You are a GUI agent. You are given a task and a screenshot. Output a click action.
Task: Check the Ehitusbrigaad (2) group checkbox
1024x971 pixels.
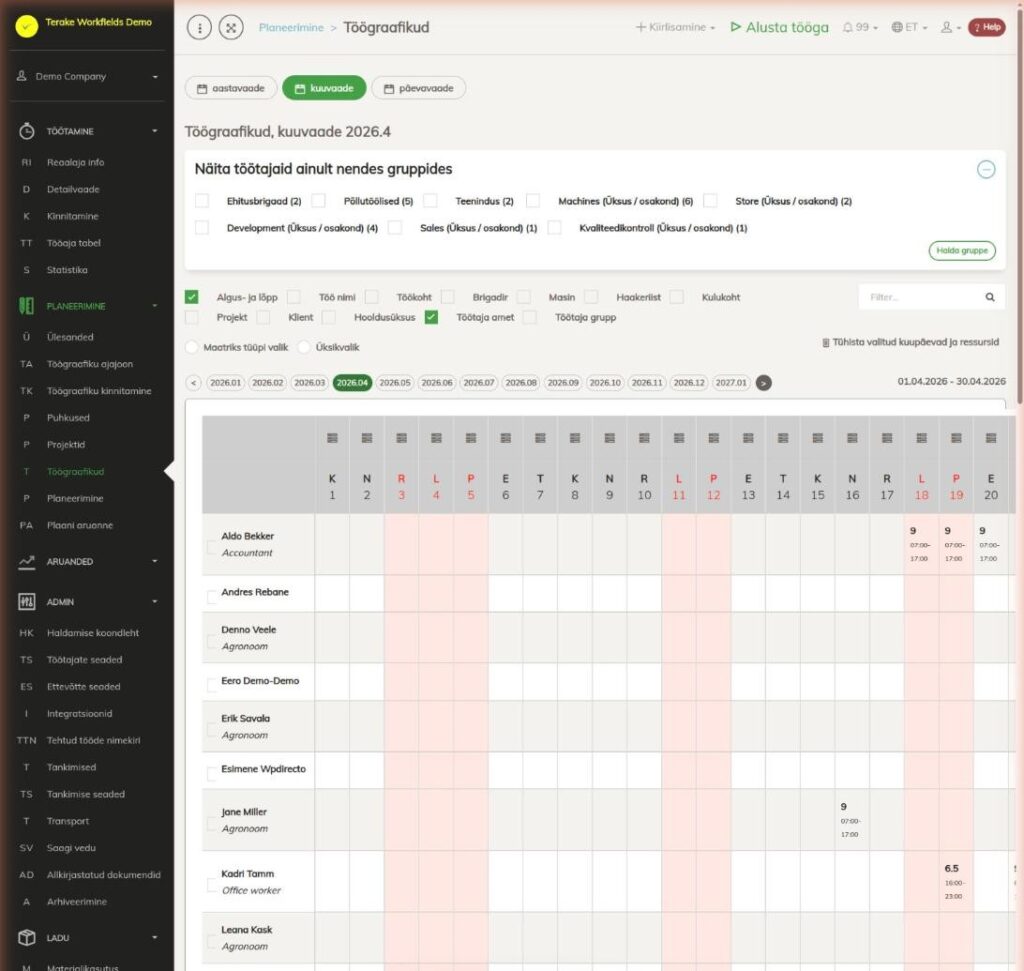202,201
